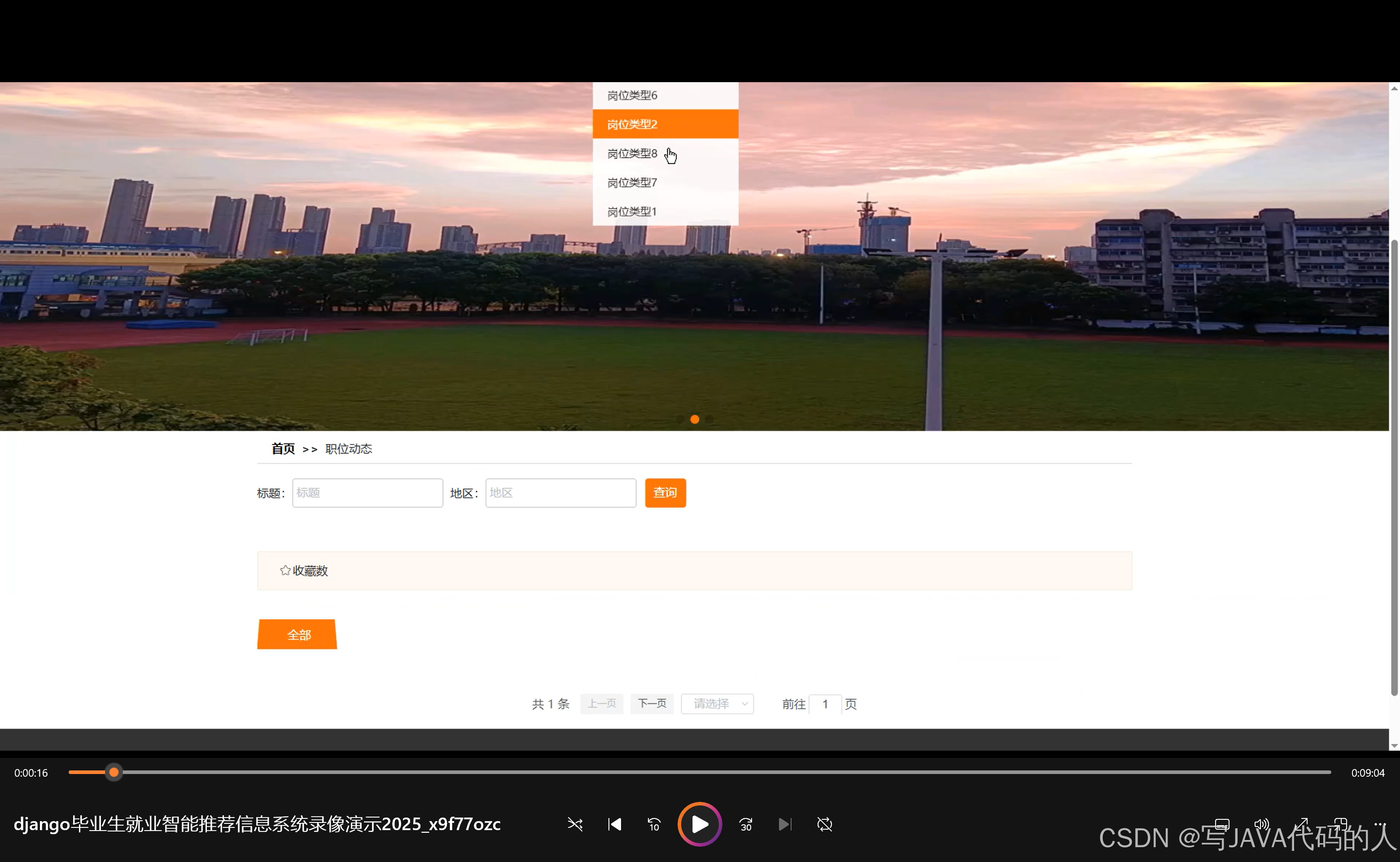Switch to mini player view icon

(1340, 824)
